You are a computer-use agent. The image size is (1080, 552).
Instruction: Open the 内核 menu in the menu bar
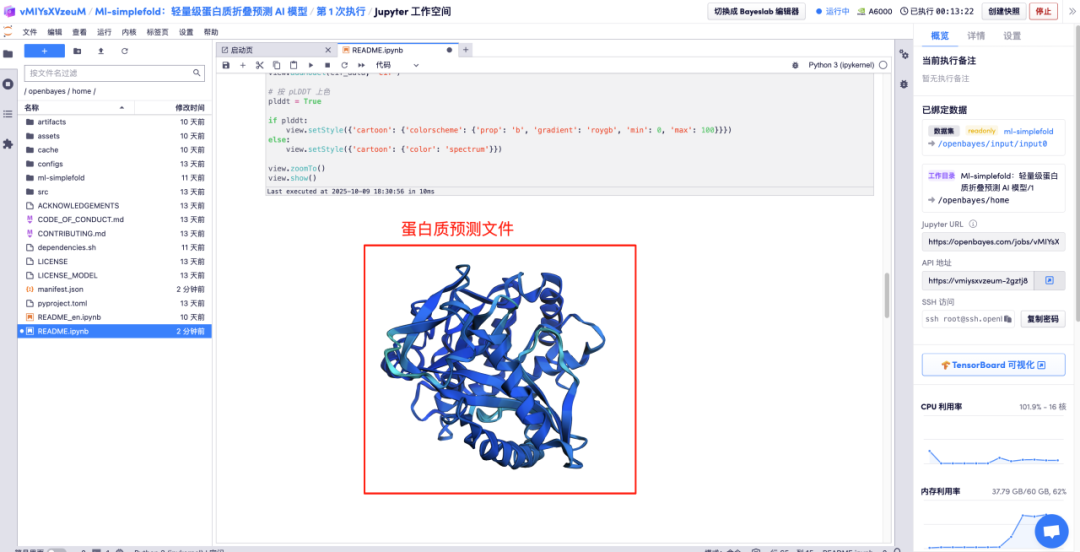point(129,32)
